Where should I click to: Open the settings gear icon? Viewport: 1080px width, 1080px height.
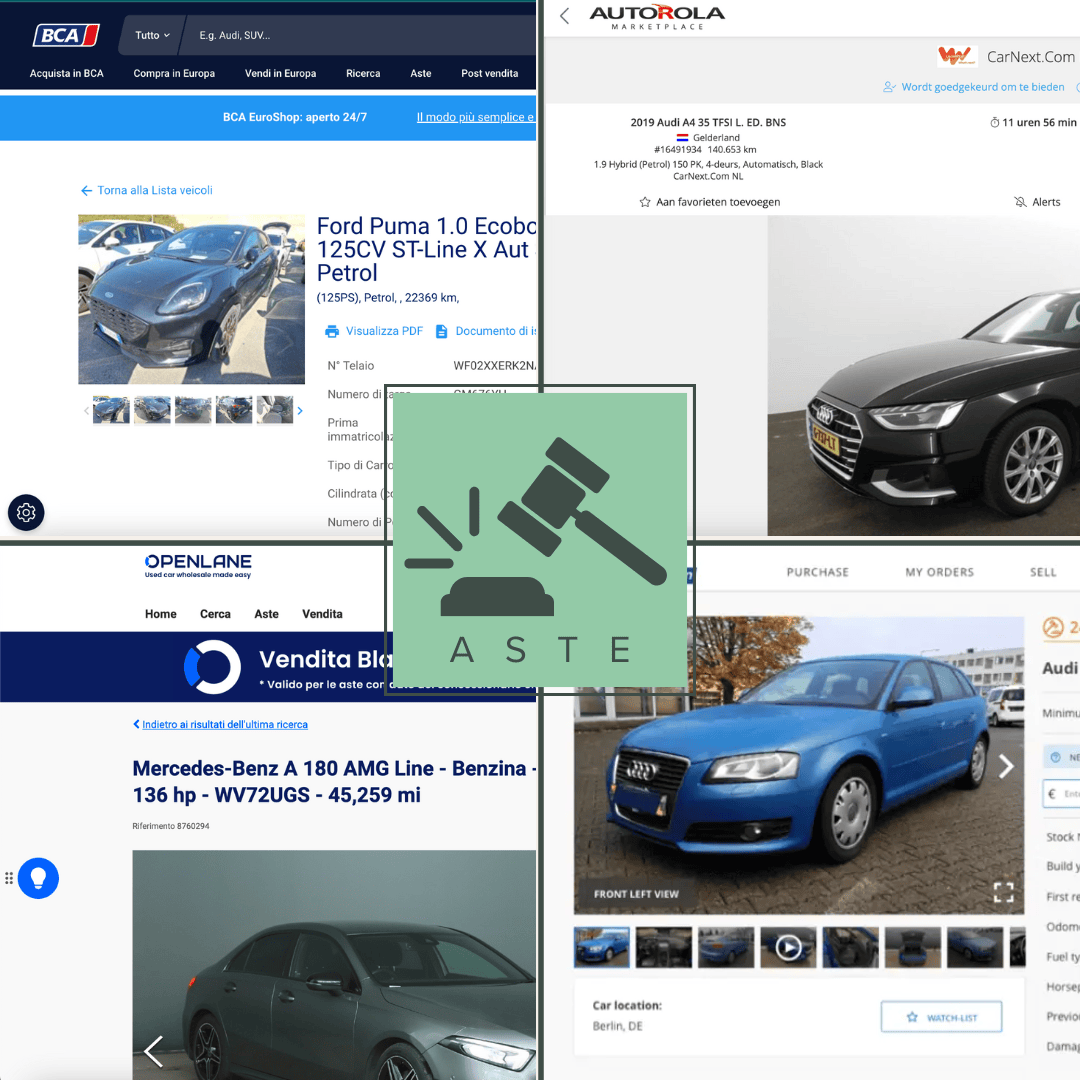click(x=26, y=513)
